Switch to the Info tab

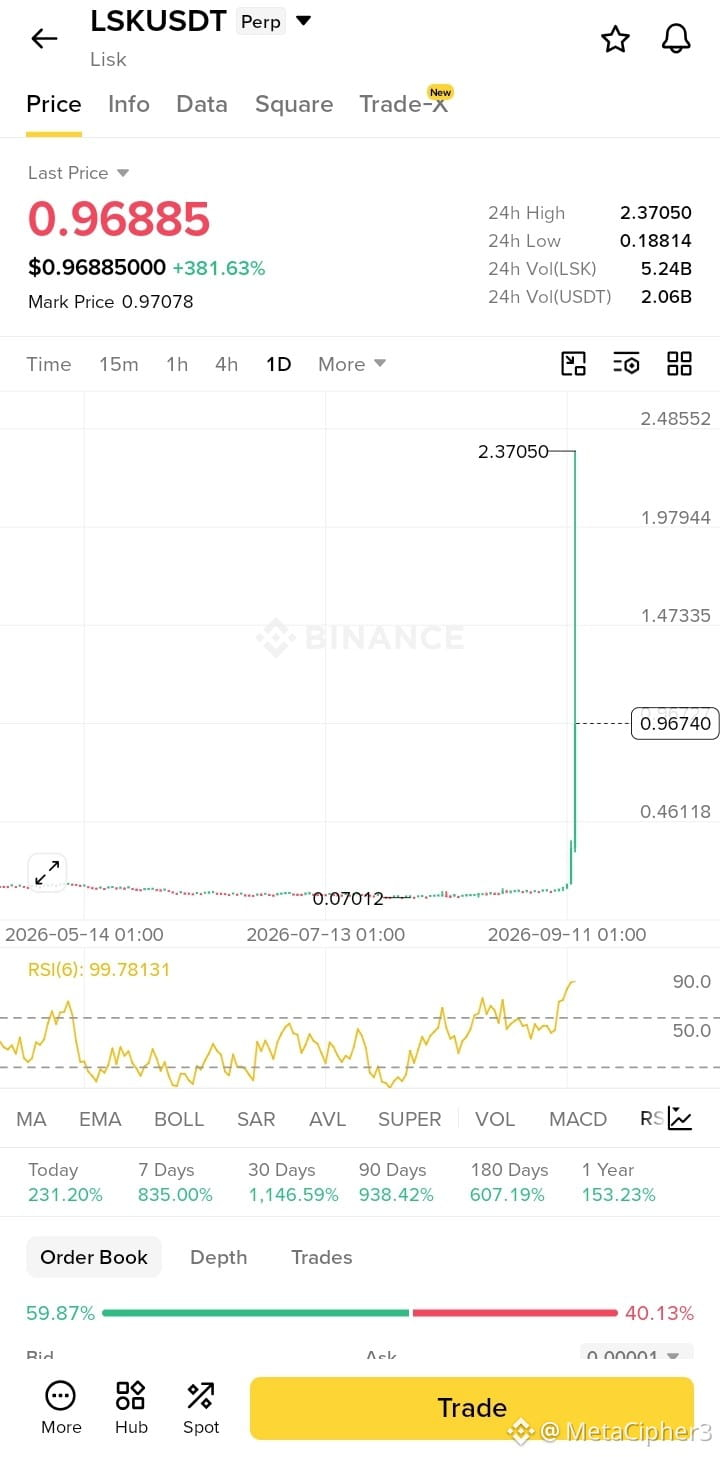click(129, 104)
